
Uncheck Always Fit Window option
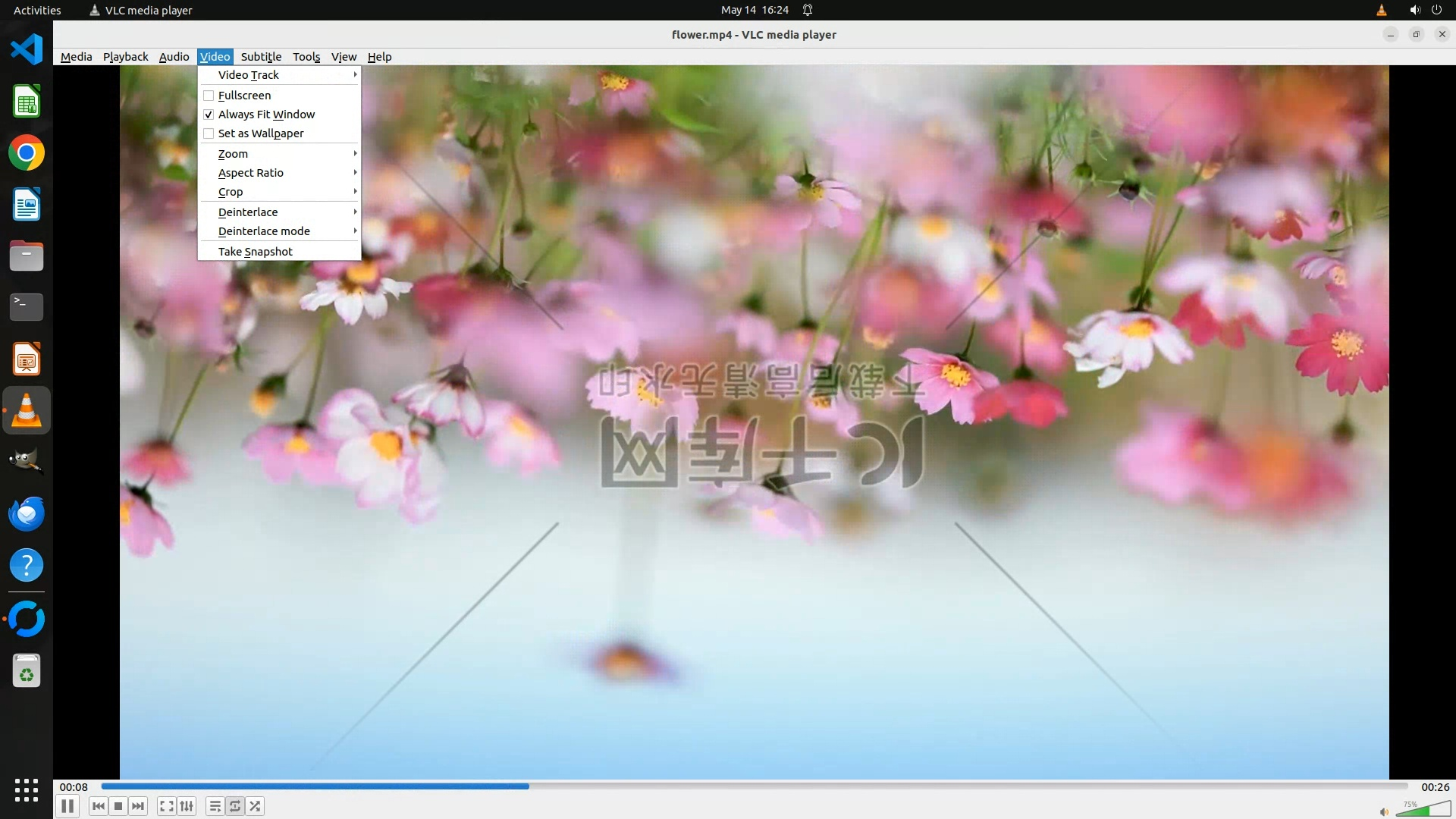[209, 115]
